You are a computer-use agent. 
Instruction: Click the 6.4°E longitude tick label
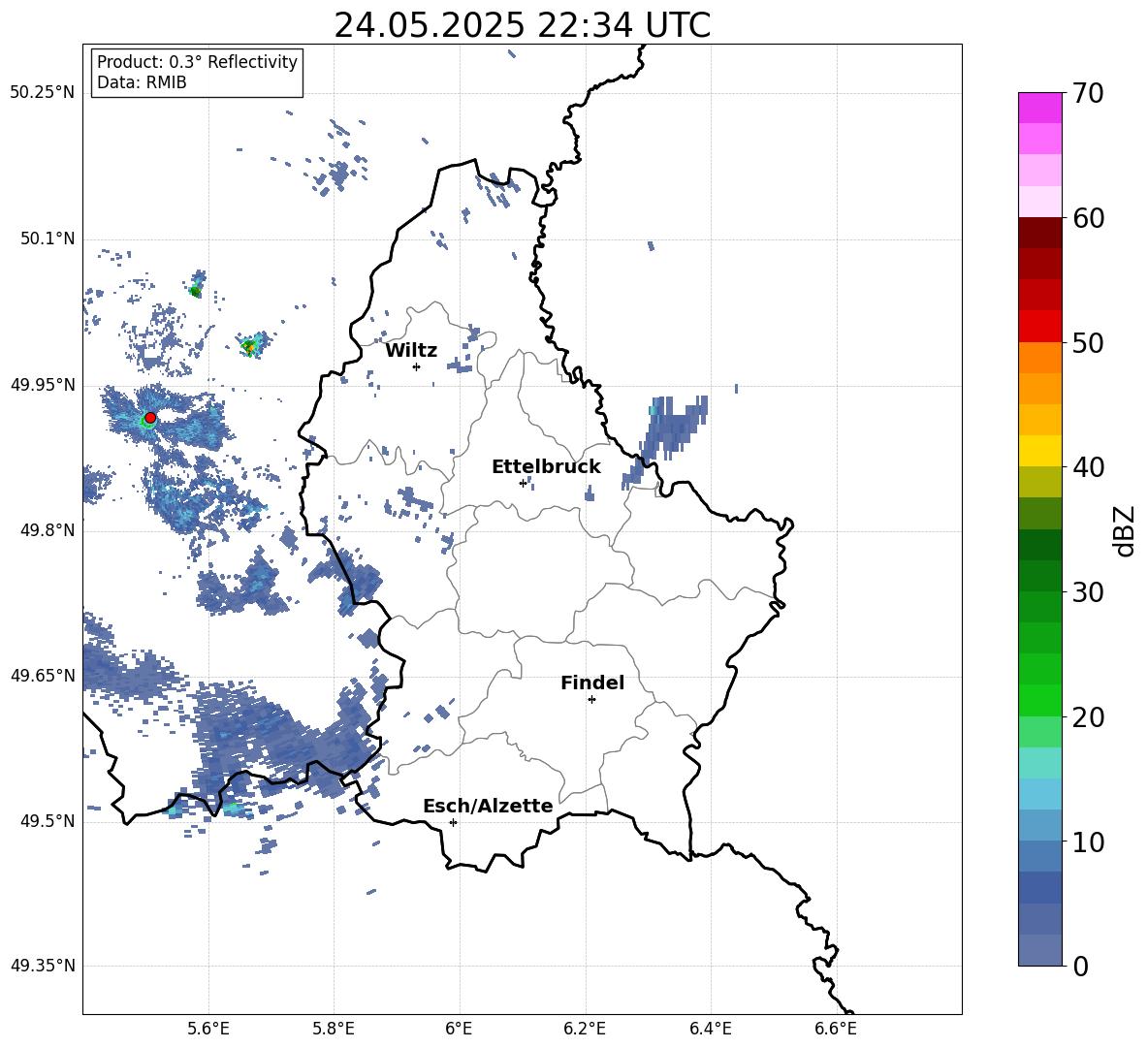tap(710, 1029)
